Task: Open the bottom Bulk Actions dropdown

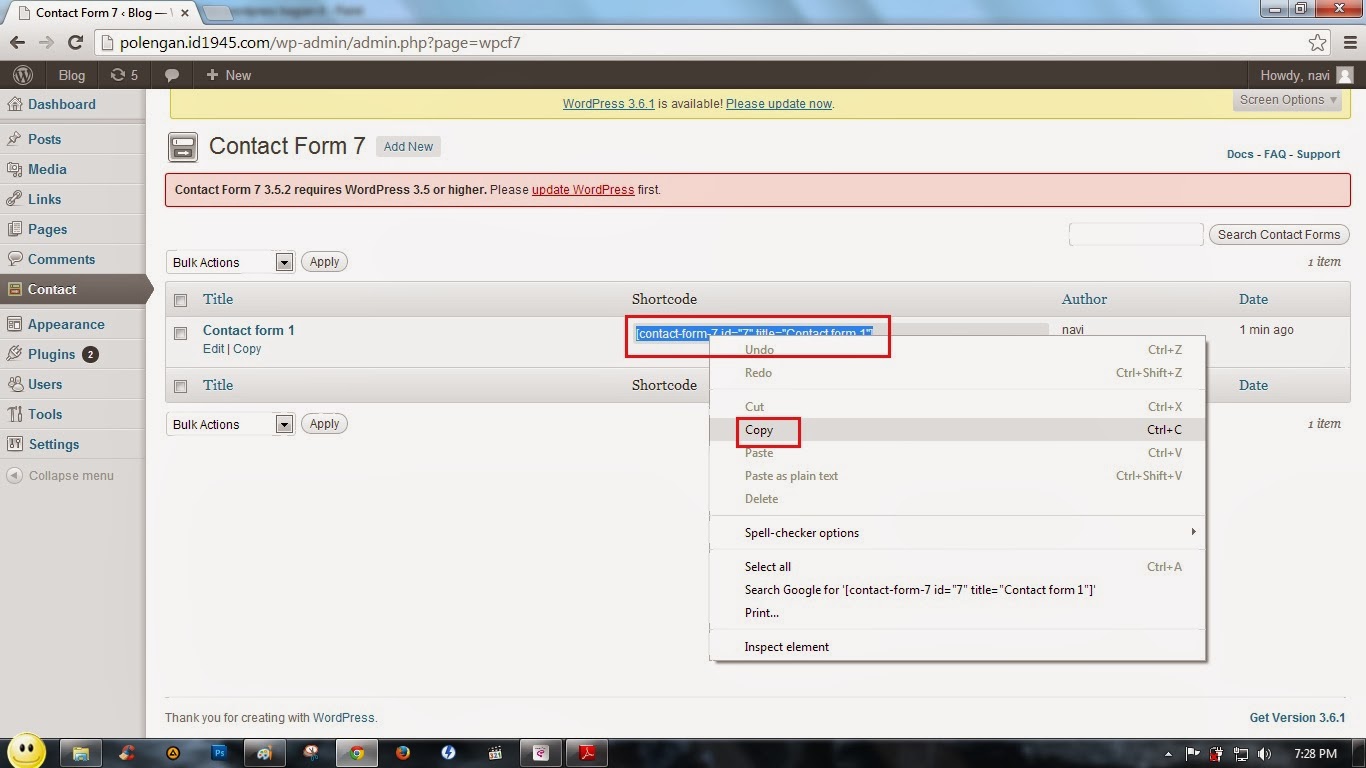Action: pyautogui.click(x=230, y=424)
